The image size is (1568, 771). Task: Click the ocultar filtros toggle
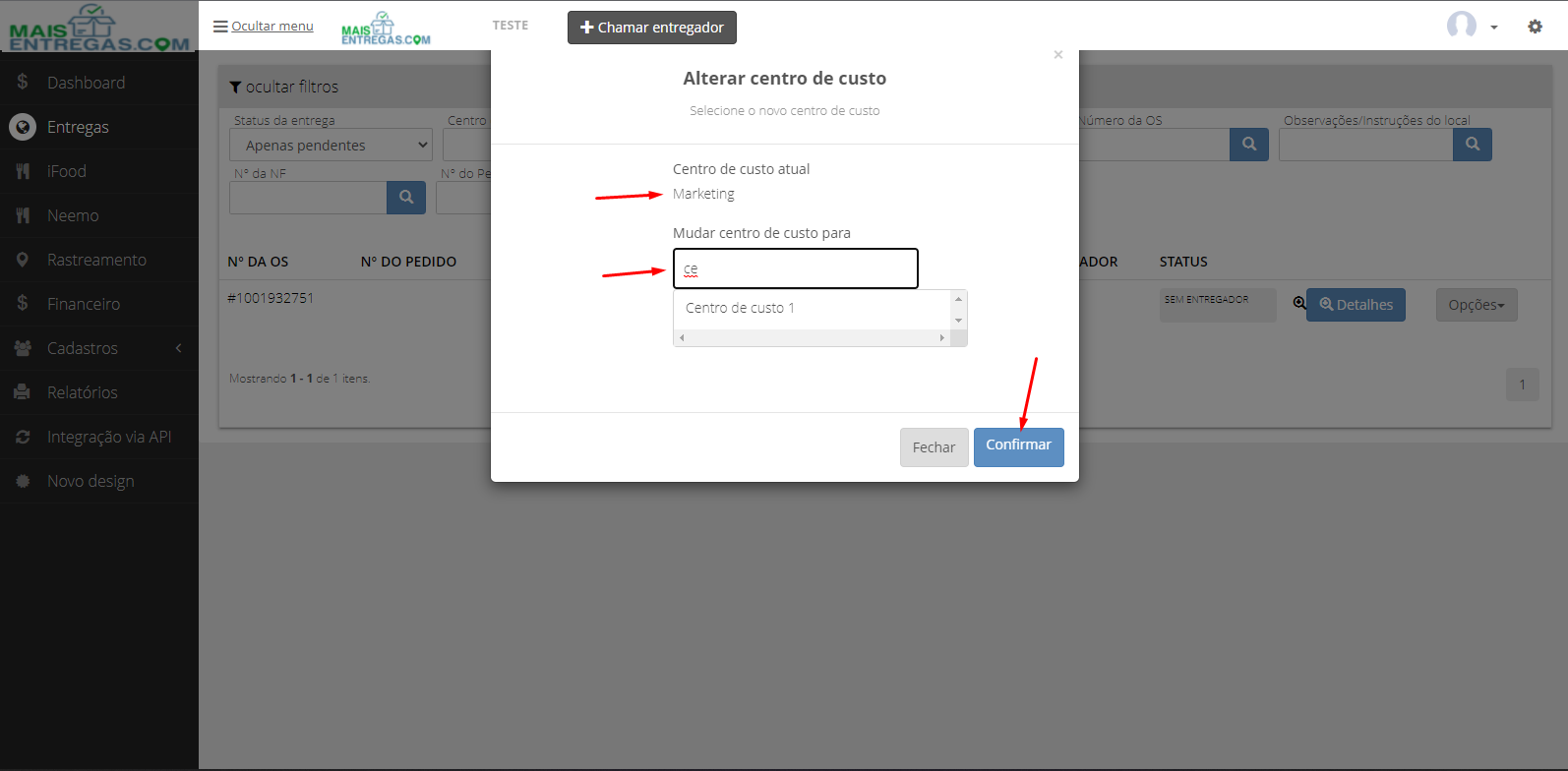click(x=284, y=87)
